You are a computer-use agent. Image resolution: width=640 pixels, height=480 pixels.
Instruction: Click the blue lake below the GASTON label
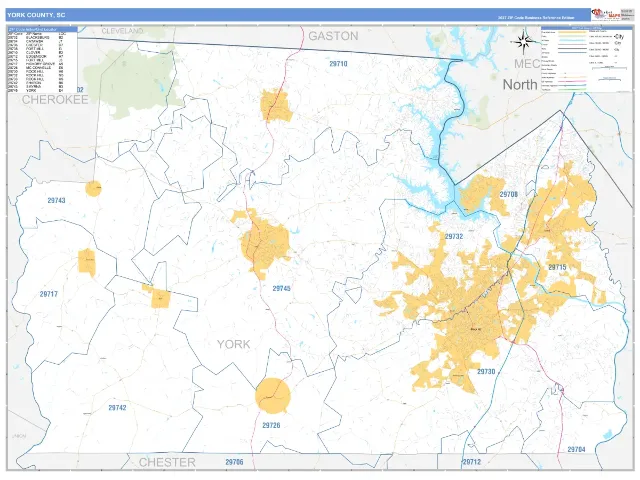click(x=437, y=135)
